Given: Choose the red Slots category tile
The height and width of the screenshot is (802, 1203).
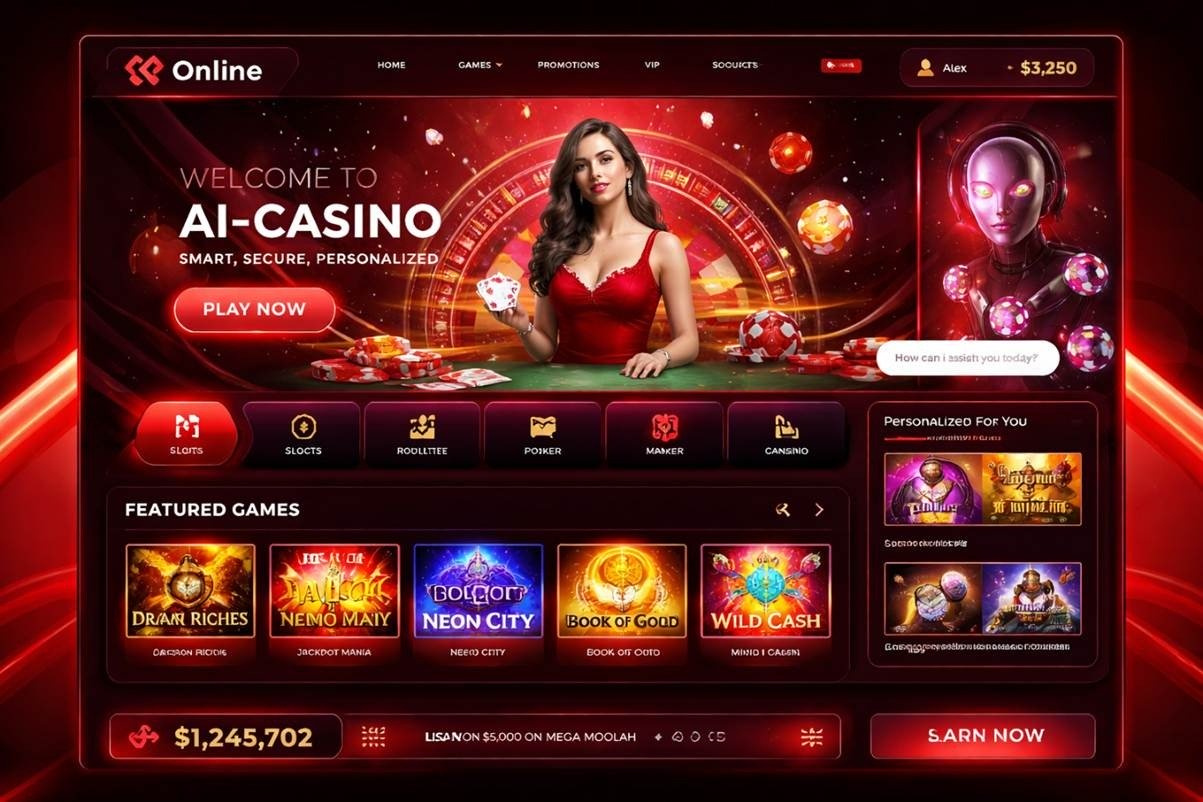Looking at the screenshot, I should 186,434.
